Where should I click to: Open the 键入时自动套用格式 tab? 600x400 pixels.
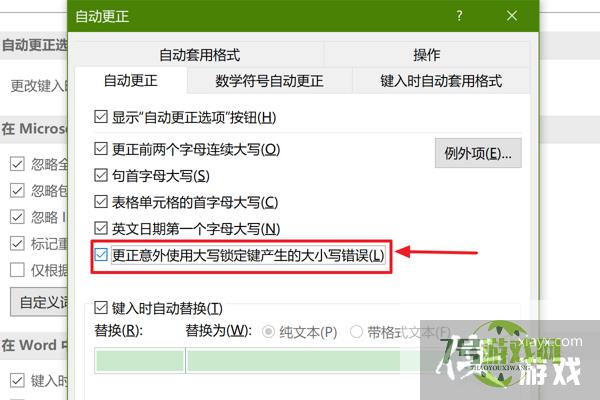(x=441, y=81)
